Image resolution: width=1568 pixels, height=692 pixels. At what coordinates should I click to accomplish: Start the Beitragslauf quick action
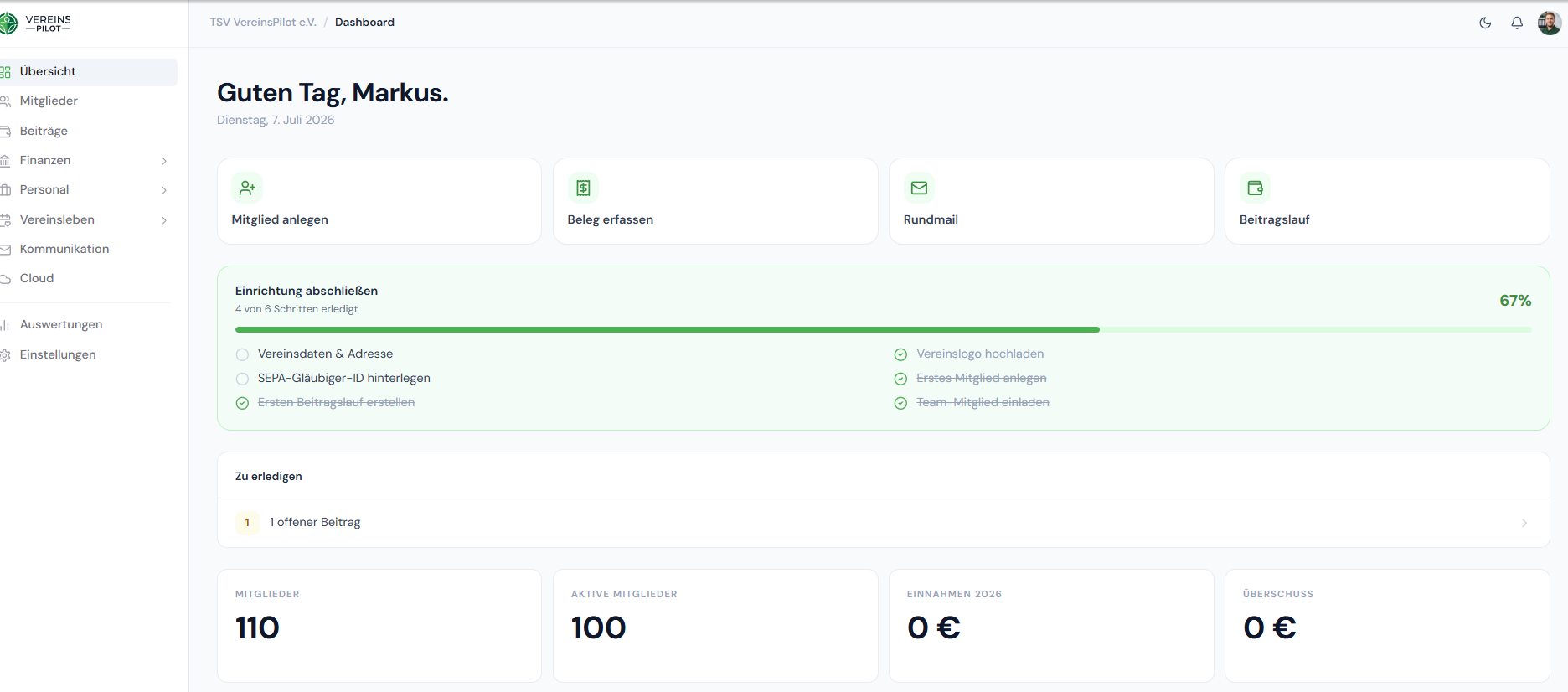point(1387,201)
